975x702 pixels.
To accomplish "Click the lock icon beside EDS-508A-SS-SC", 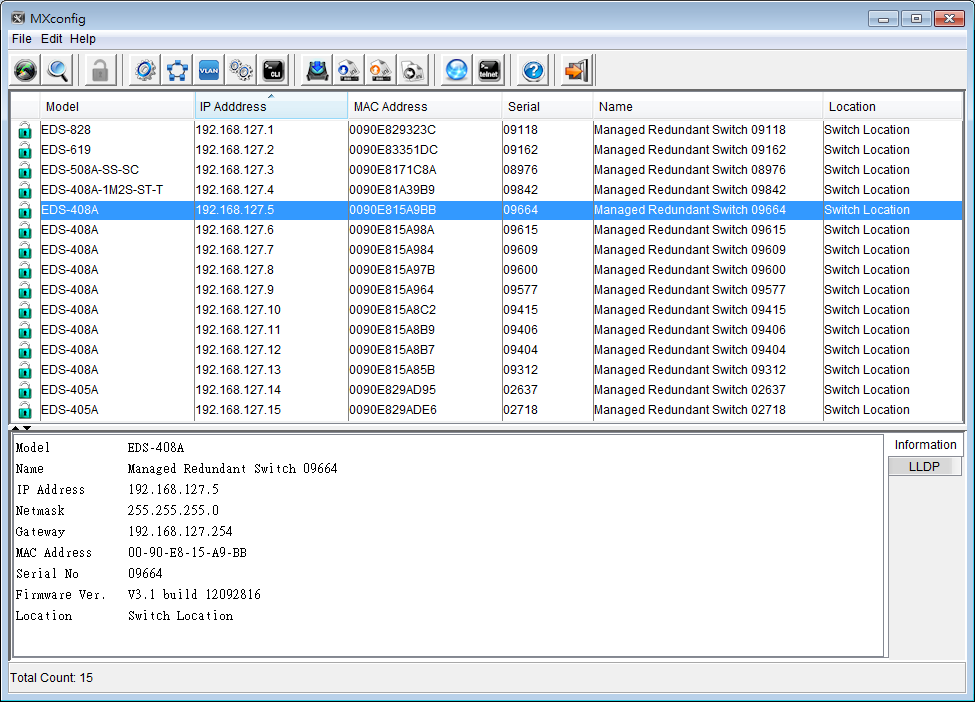I will 25,170.
